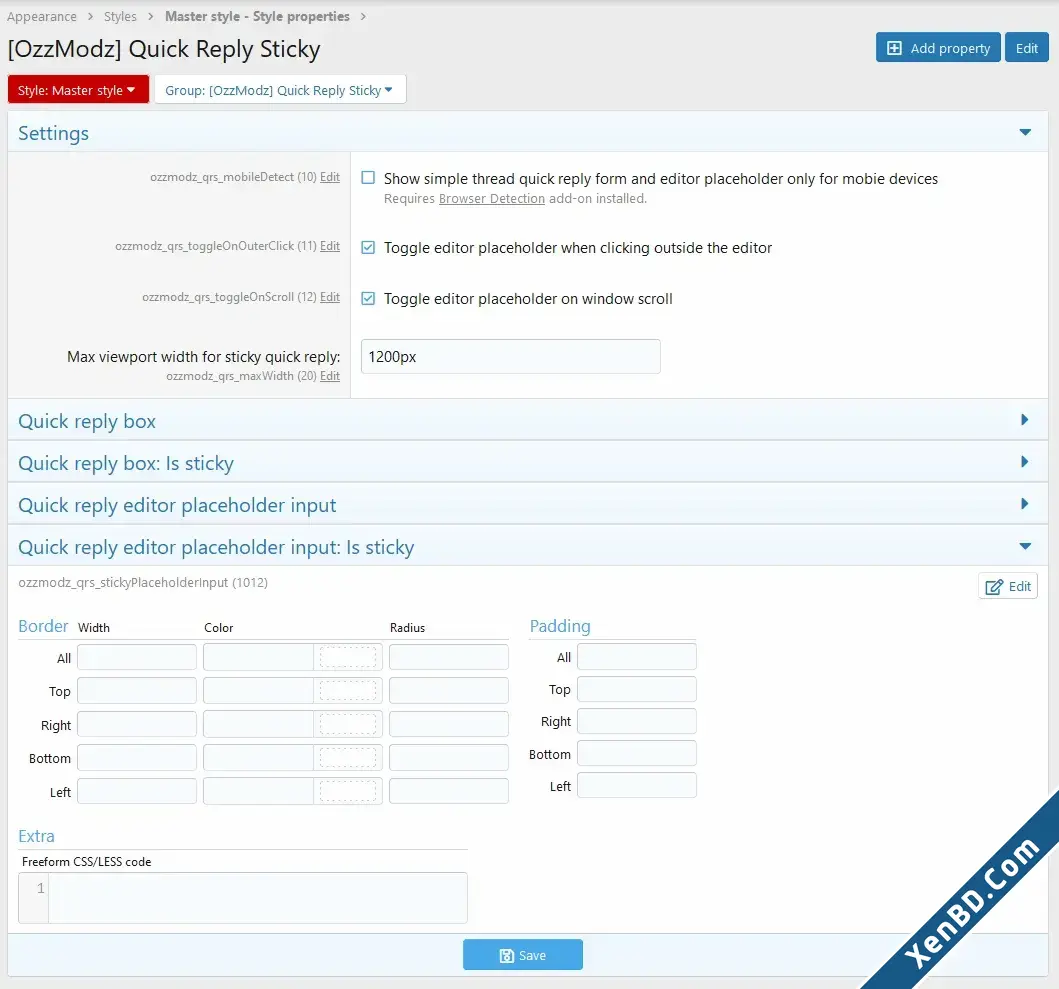This screenshot has height=989, width=1059.
Task: Uncheck Toggle editor placeholder on window scroll
Action: point(368,298)
